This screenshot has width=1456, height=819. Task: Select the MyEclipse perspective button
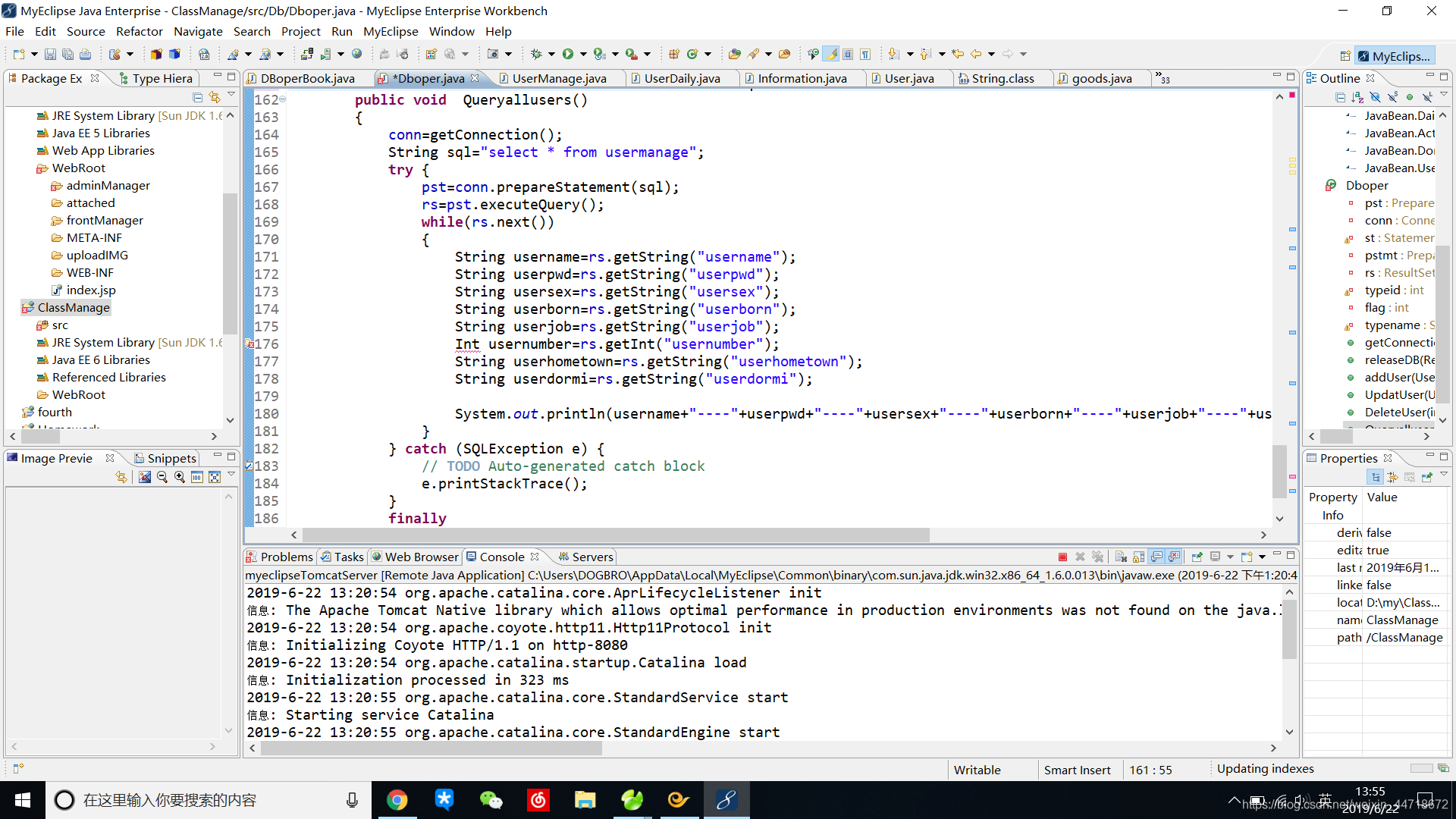pyautogui.click(x=1394, y=56)
